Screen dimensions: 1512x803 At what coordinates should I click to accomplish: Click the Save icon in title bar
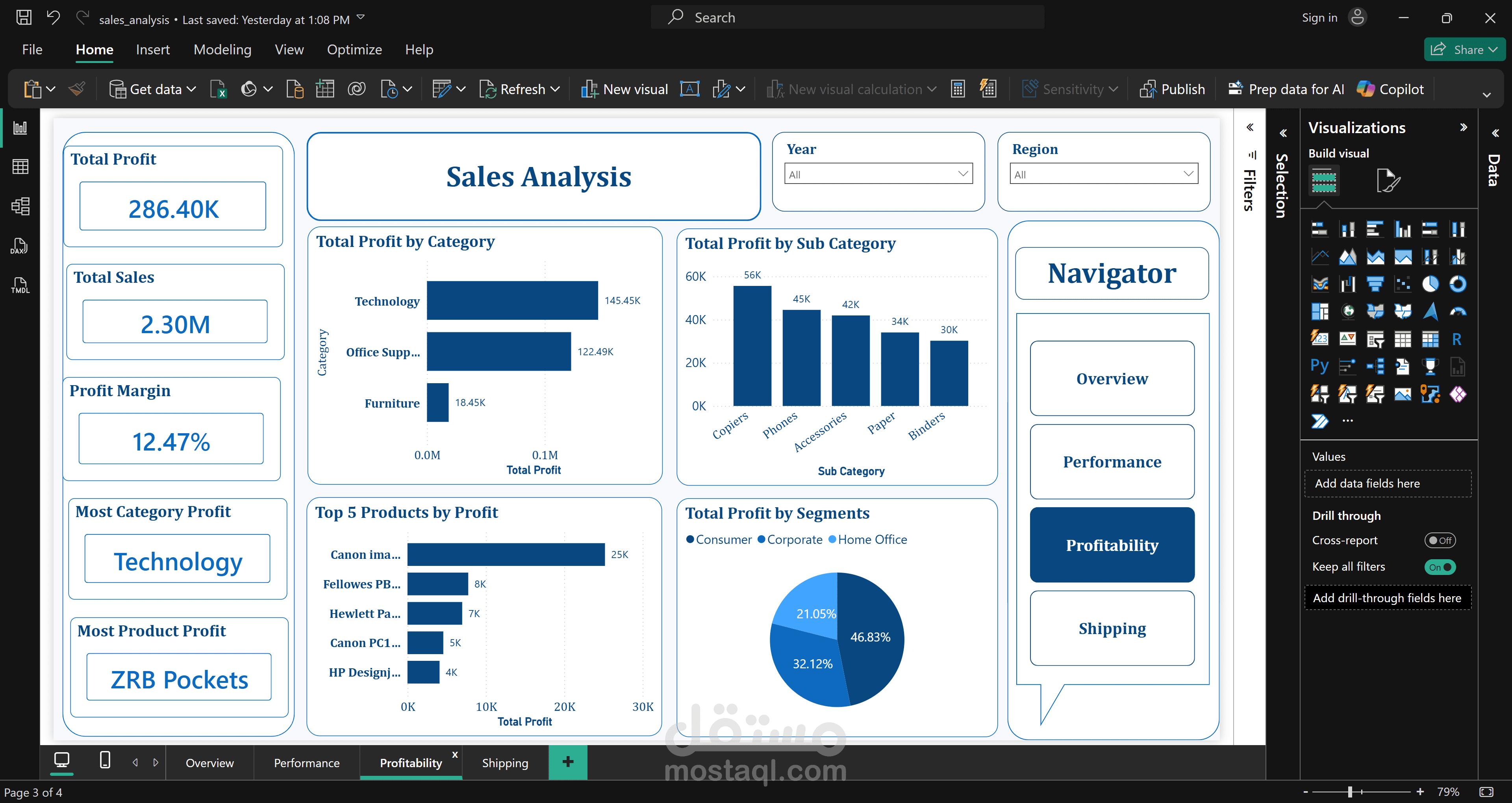(x=24, y=18)
